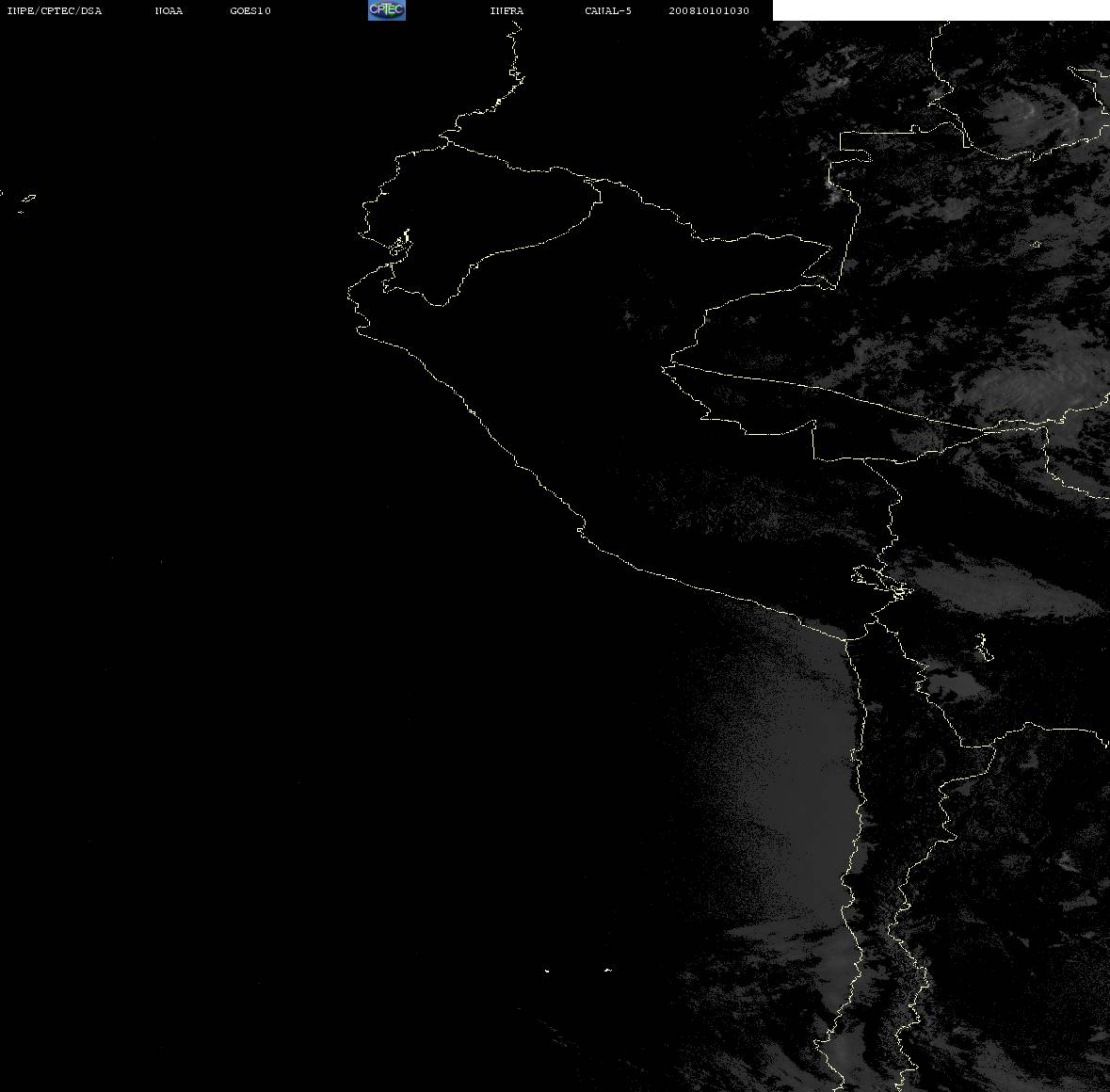The image size is (1110, 1092).
Task: Click the INFRA header text
Action: pos(507,10)
